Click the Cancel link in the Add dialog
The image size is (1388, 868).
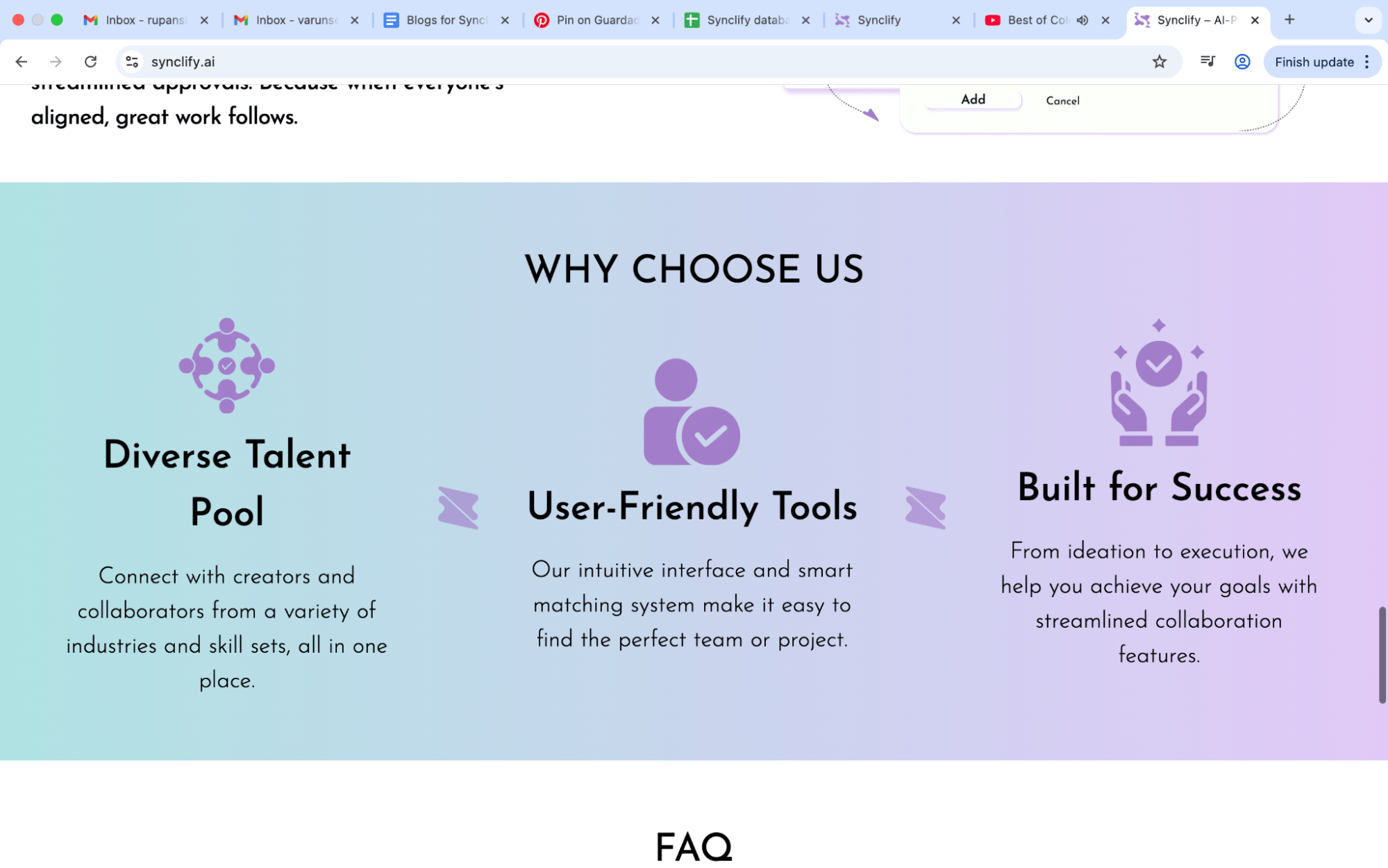pyautogui.click(x=1062, y=101)
